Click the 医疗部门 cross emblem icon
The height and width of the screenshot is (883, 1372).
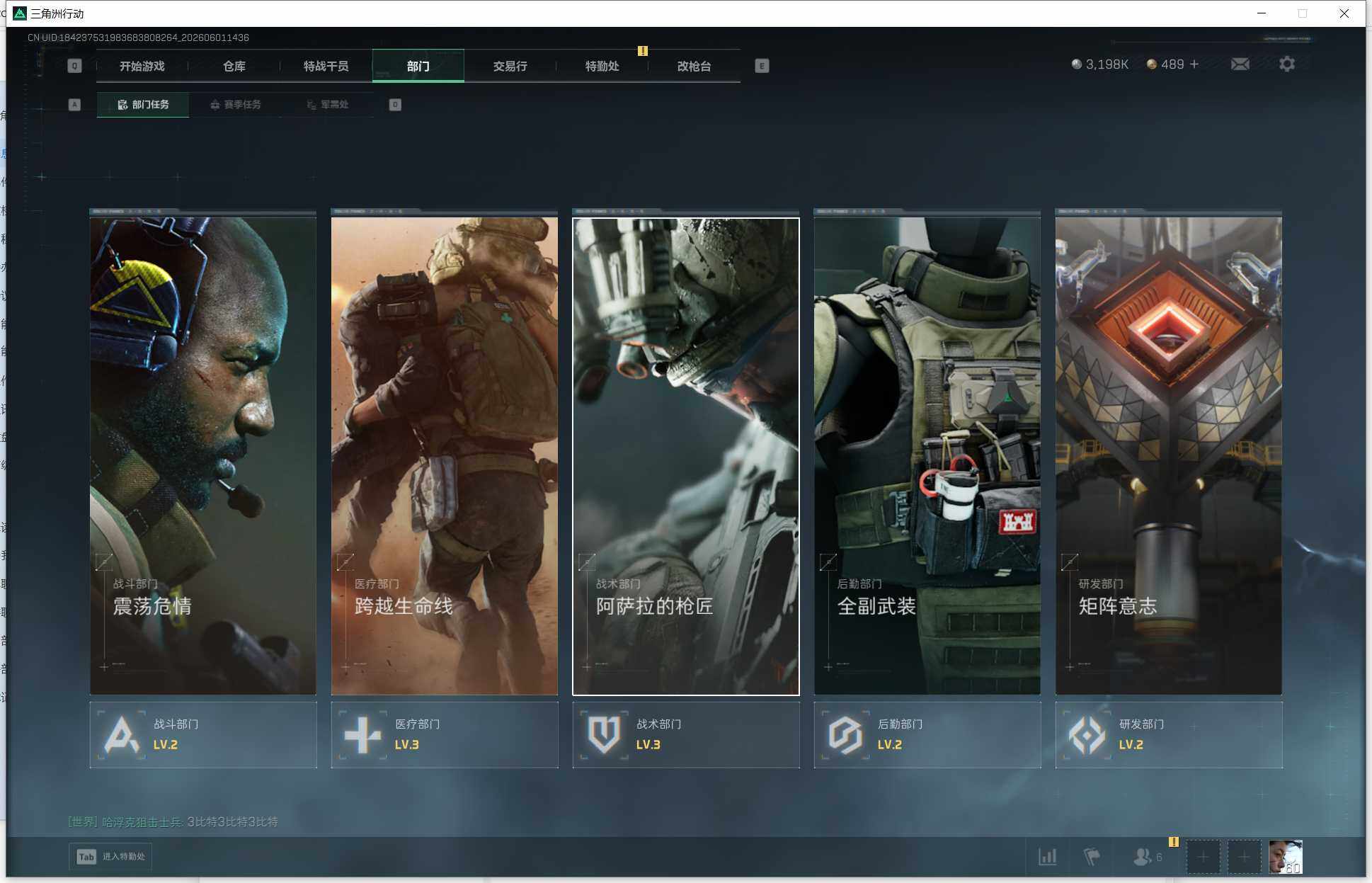tap(362, 735)
